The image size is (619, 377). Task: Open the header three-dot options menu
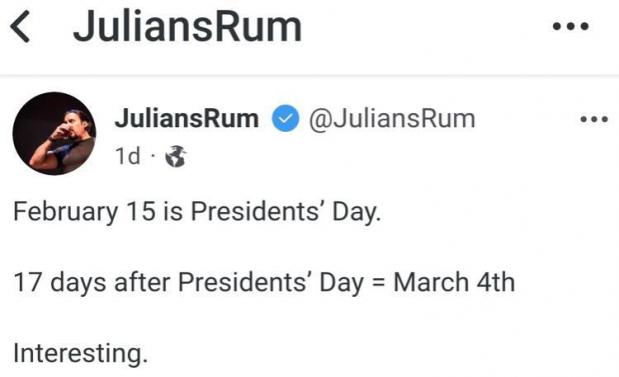[x=570, y=26]
